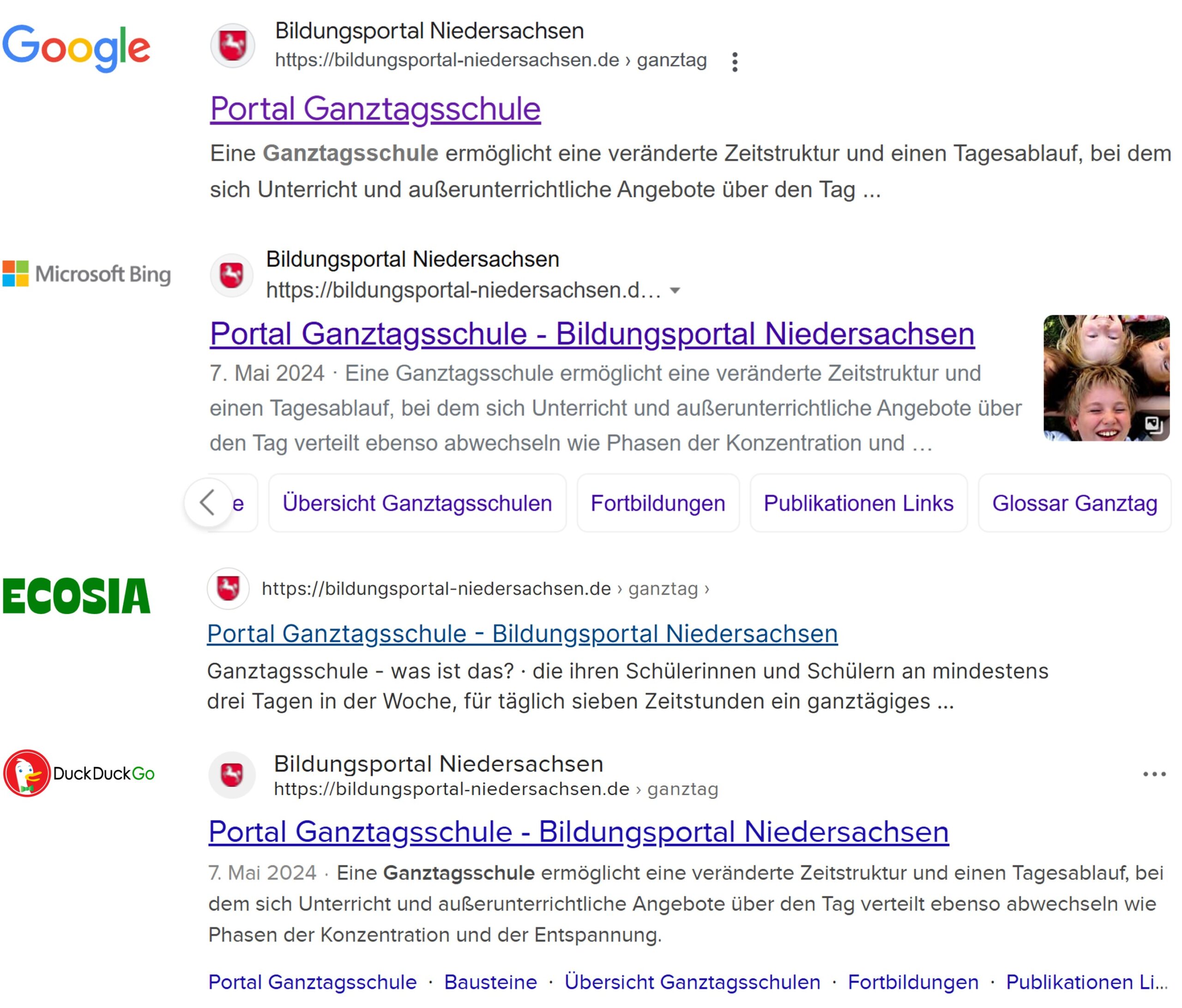
Task: Click Google snippet starting 'Eine Ganztagsschule ermöglicht'
Action: 690,171
